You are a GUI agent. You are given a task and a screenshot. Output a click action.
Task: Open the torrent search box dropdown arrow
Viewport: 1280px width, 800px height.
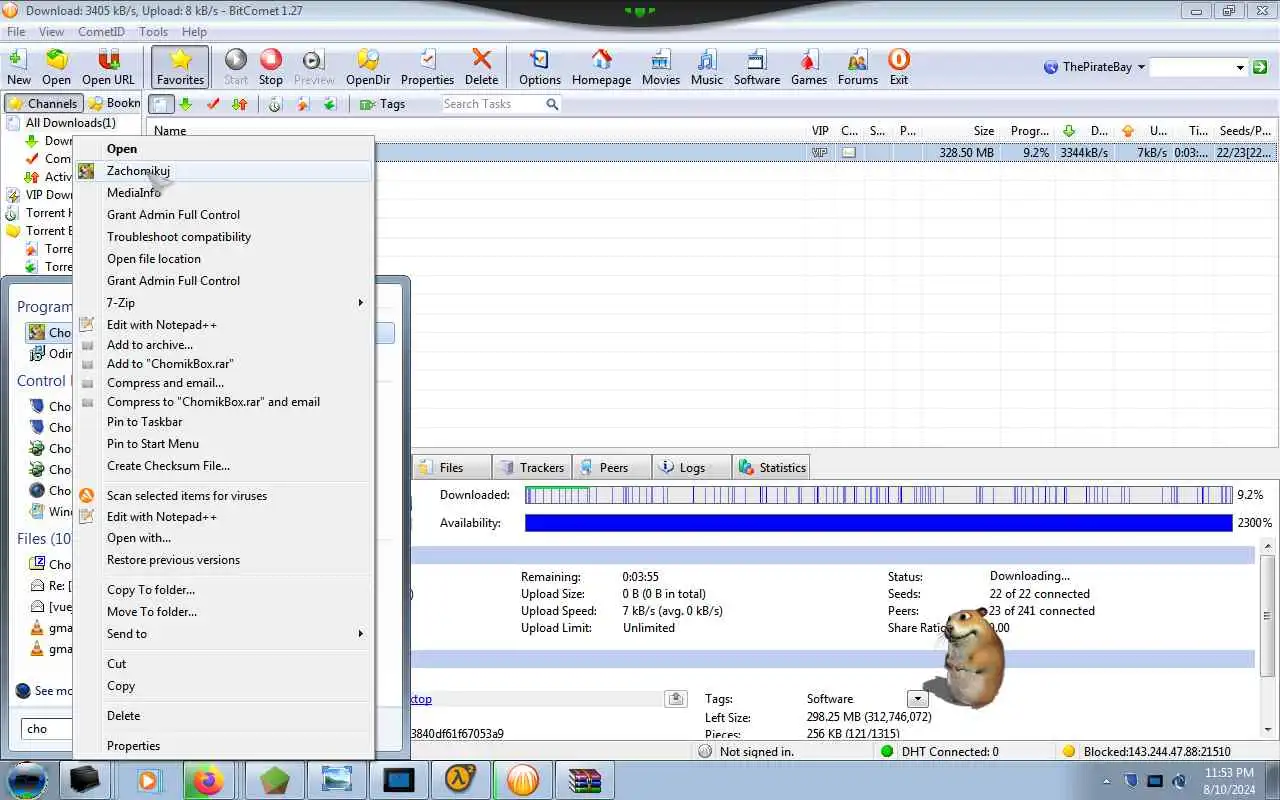pyautogui.click(x=1240, y=67)
